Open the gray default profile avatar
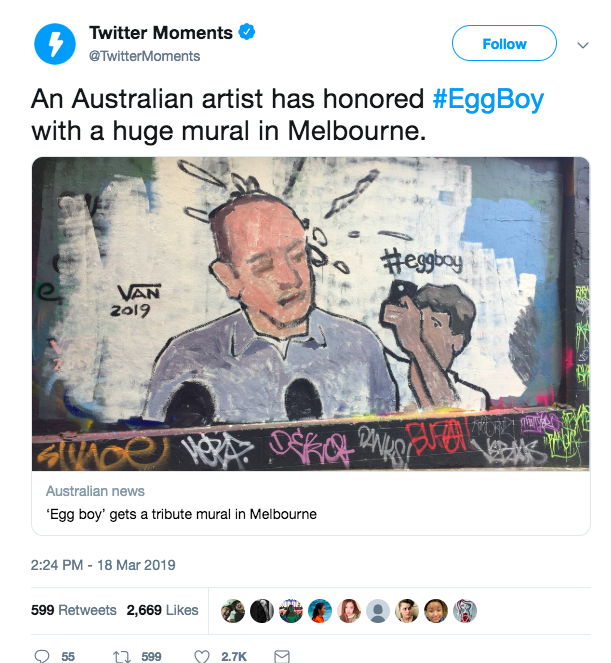This screenshot has width=611, height=663. 378,611
